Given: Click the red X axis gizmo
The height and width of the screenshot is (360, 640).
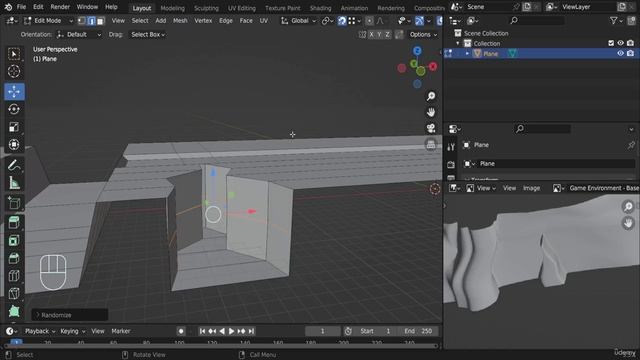Looking at the screenshot, I should [433, 66].
